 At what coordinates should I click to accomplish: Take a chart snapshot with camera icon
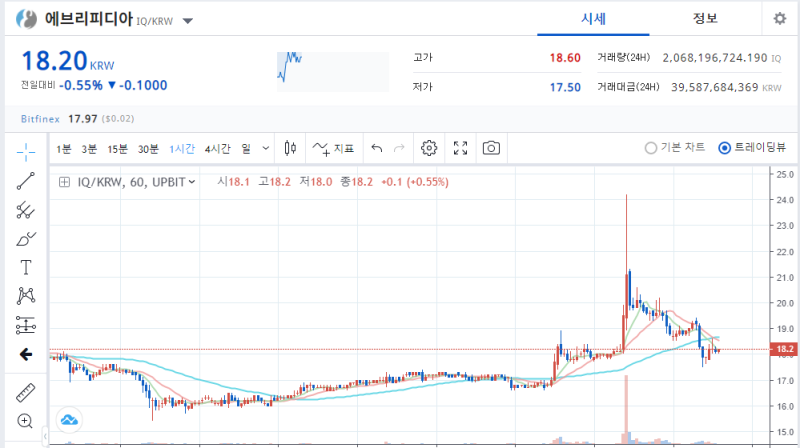491,148
